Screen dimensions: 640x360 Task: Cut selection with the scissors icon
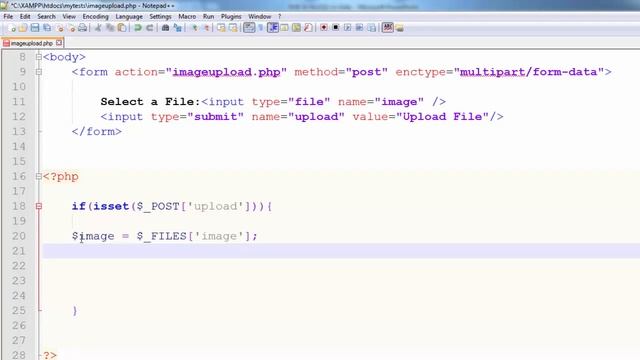click(x=98, y=28)
